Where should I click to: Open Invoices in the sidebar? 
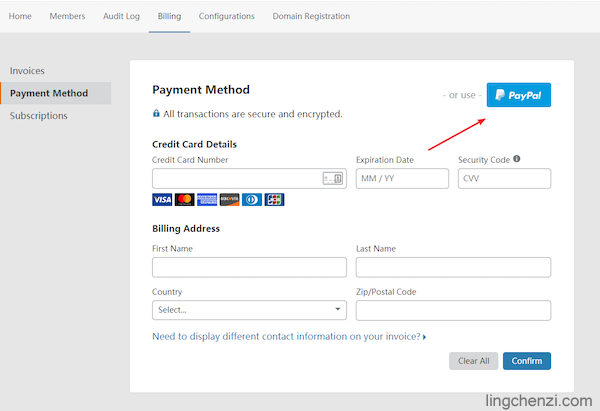click(27, 71)
